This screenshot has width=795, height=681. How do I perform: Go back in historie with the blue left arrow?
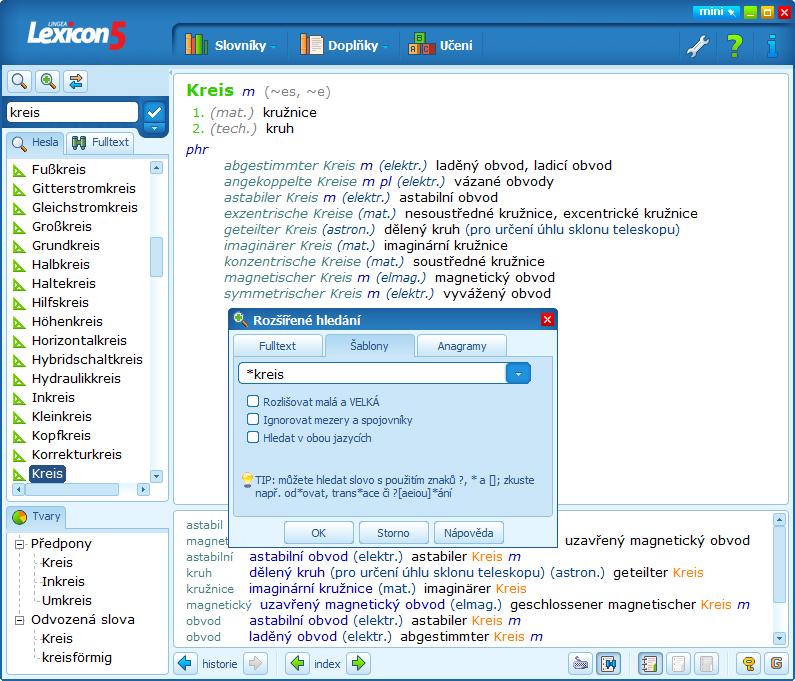(x=185, y=663)
